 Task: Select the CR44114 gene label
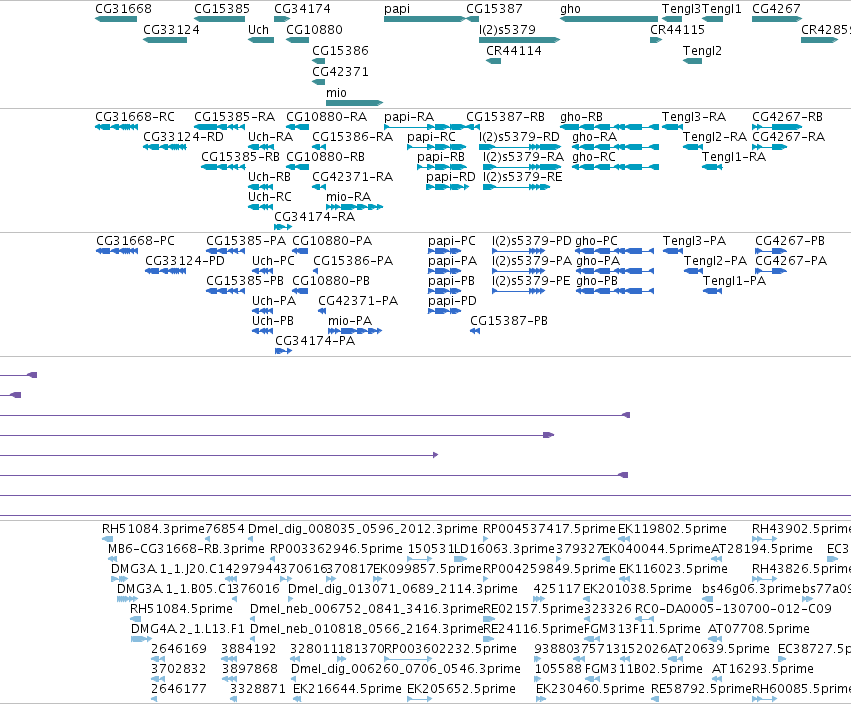pyautogui.click(x=514, y=51)
